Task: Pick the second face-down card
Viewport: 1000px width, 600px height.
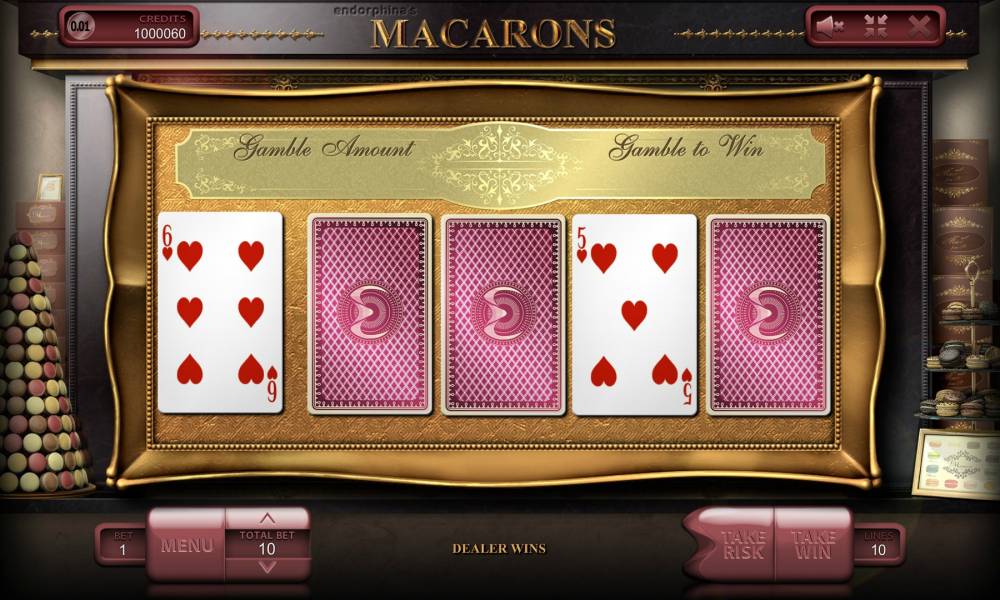Action: [x=369, y=314]
